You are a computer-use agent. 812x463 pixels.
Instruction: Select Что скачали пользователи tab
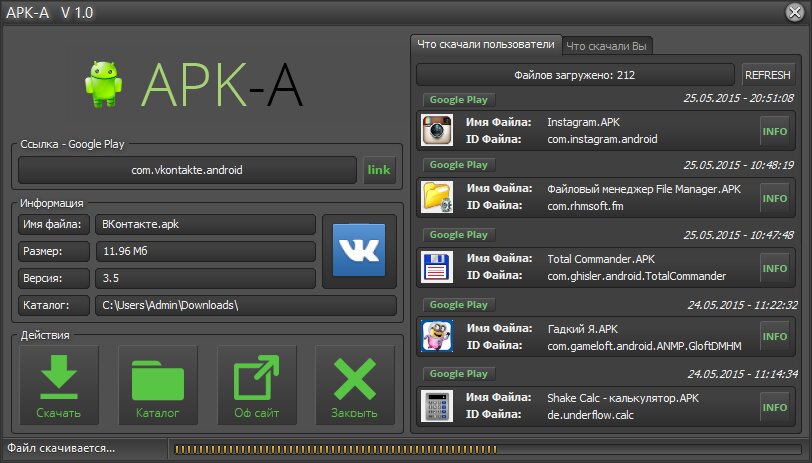[485, 45]
